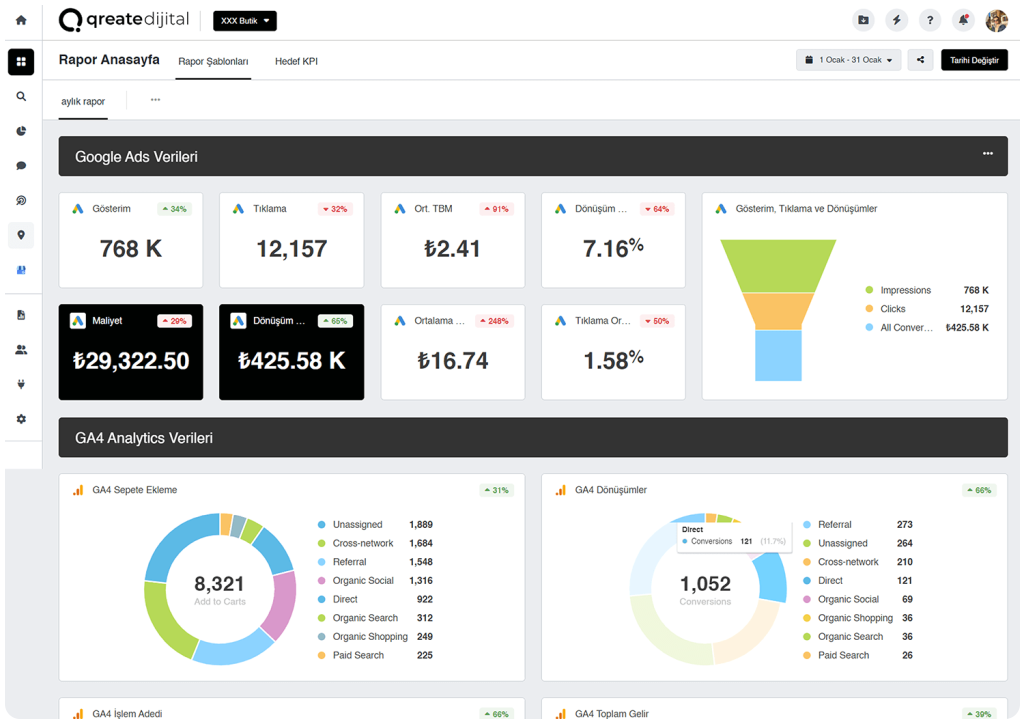Click the plug integrations icon in the sidebar
Screen dimensions: 1024x724
21,384
